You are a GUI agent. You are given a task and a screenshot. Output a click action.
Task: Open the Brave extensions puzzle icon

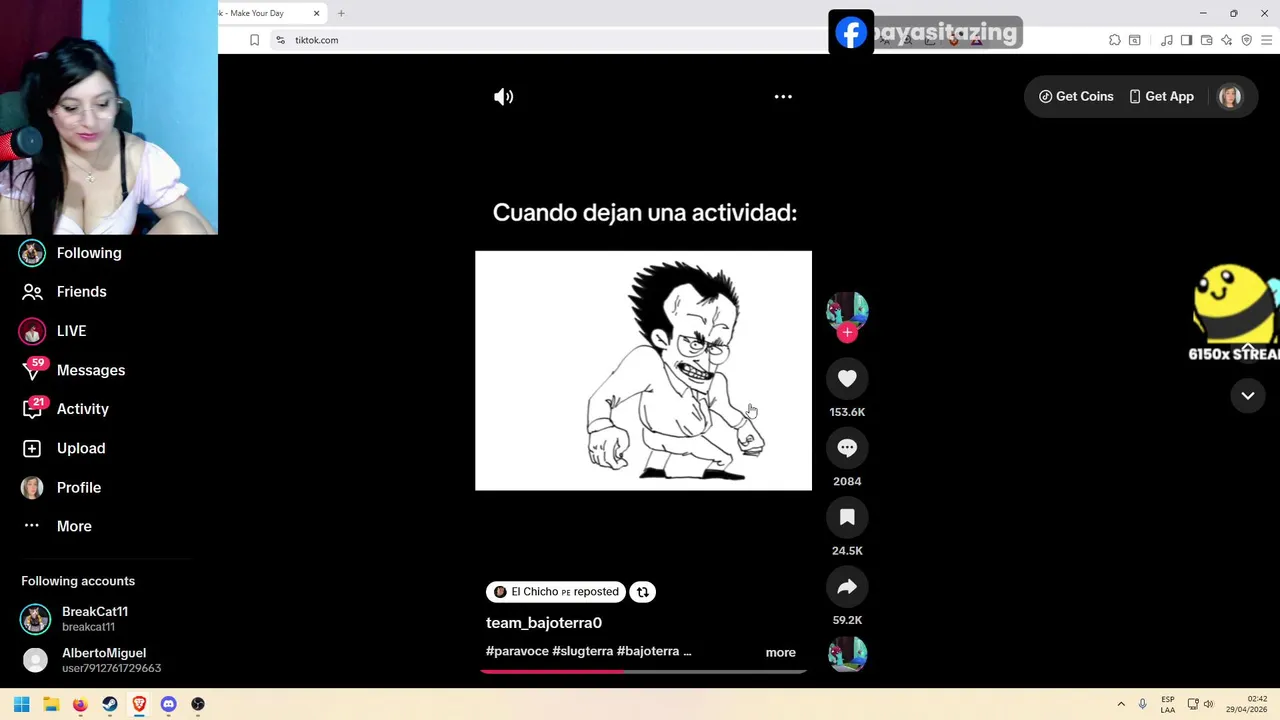[x=1115, y=40]
